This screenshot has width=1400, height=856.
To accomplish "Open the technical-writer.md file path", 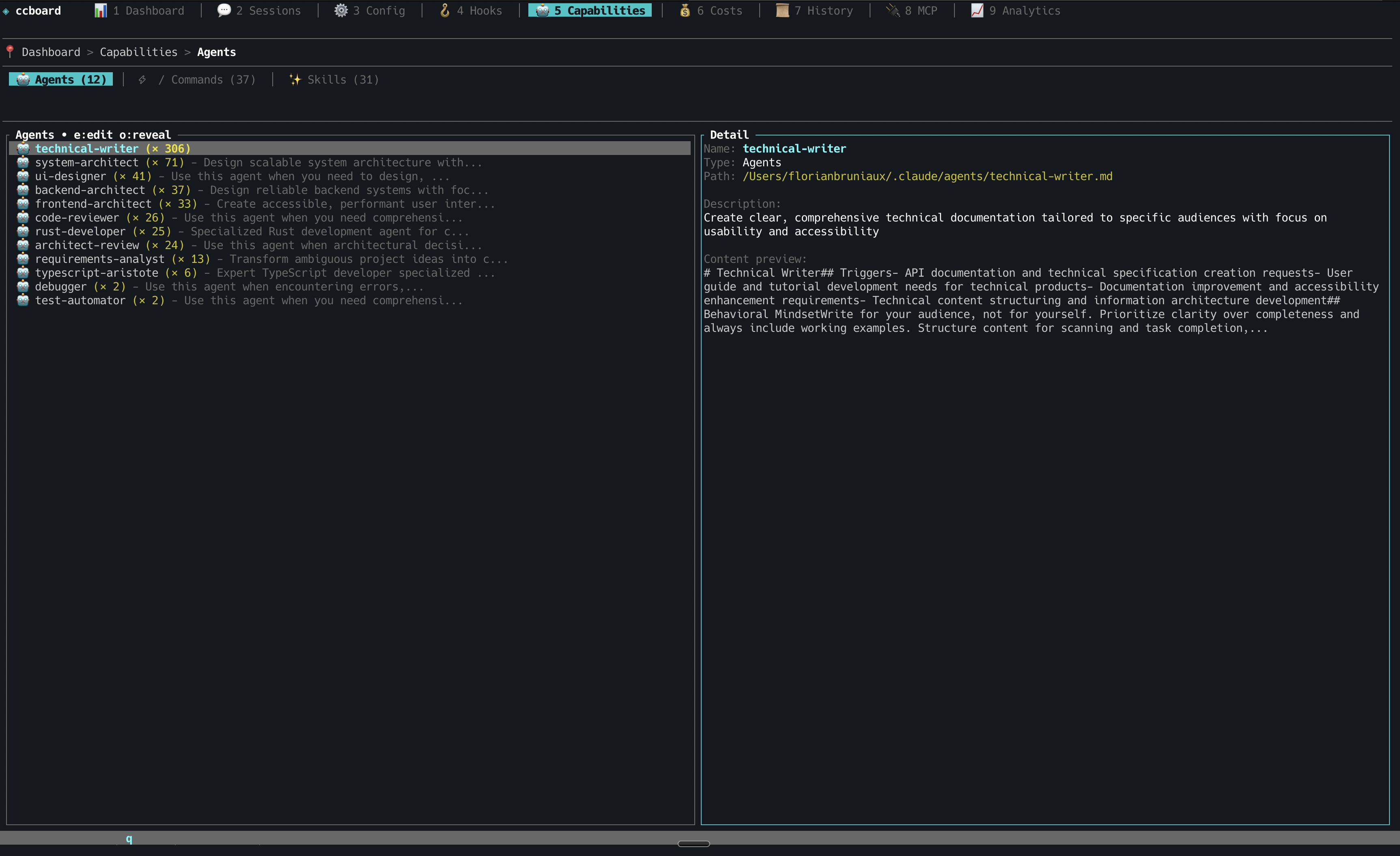I will (x=927, y=176).
